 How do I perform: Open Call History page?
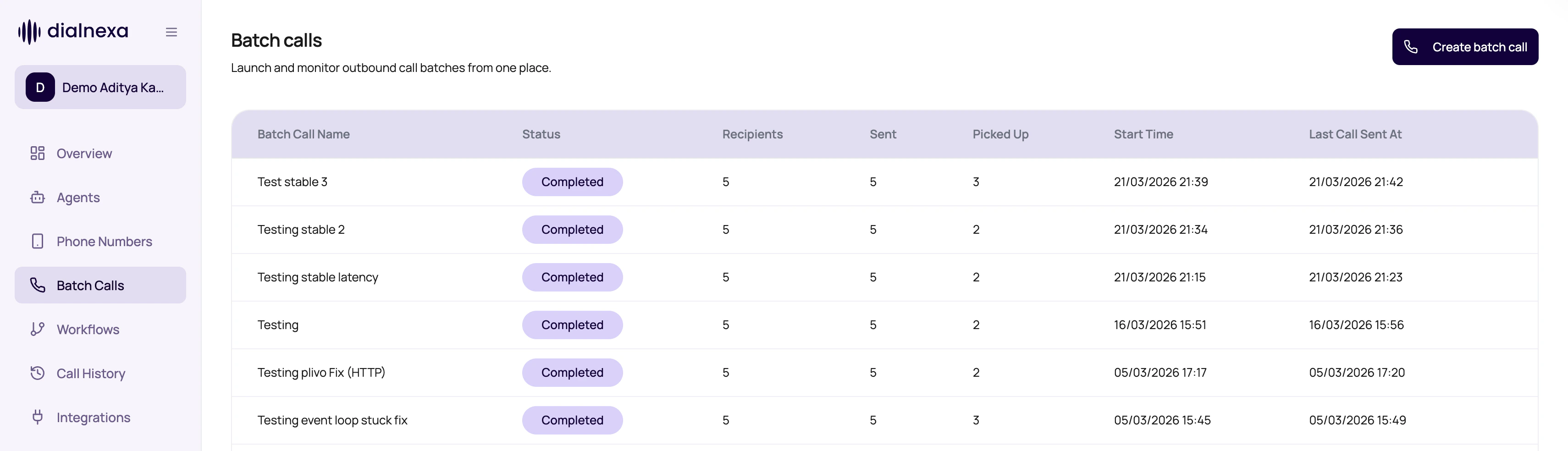pyautogui.click(x=100, y=373)
